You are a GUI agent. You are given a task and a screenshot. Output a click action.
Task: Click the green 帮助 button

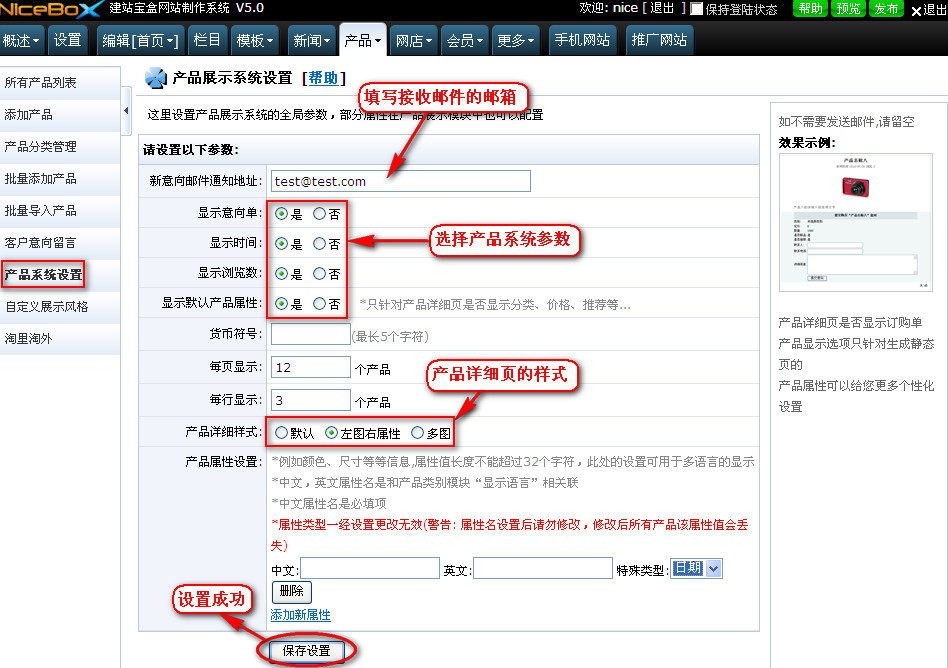(810, 9)
